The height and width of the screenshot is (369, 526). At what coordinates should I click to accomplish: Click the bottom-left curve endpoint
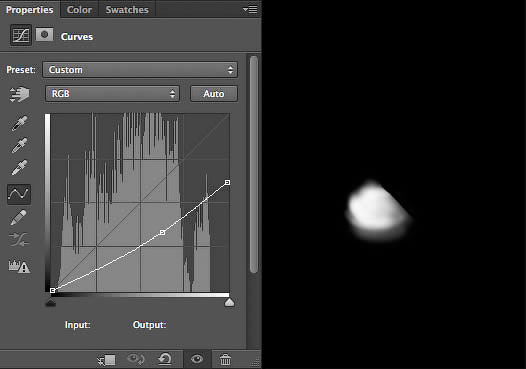[x=52, y=291]
